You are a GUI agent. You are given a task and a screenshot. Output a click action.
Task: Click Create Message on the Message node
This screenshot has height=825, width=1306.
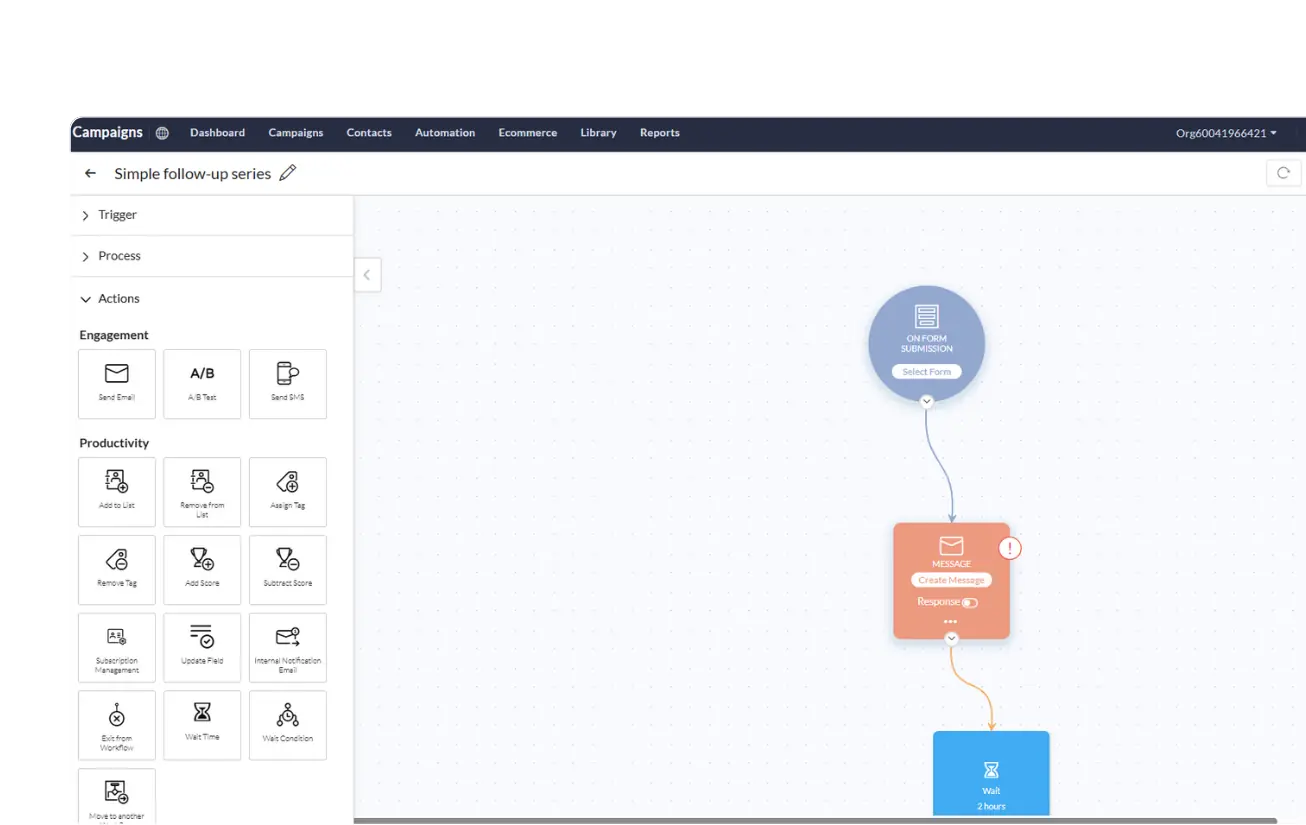(x=951, y=580)
